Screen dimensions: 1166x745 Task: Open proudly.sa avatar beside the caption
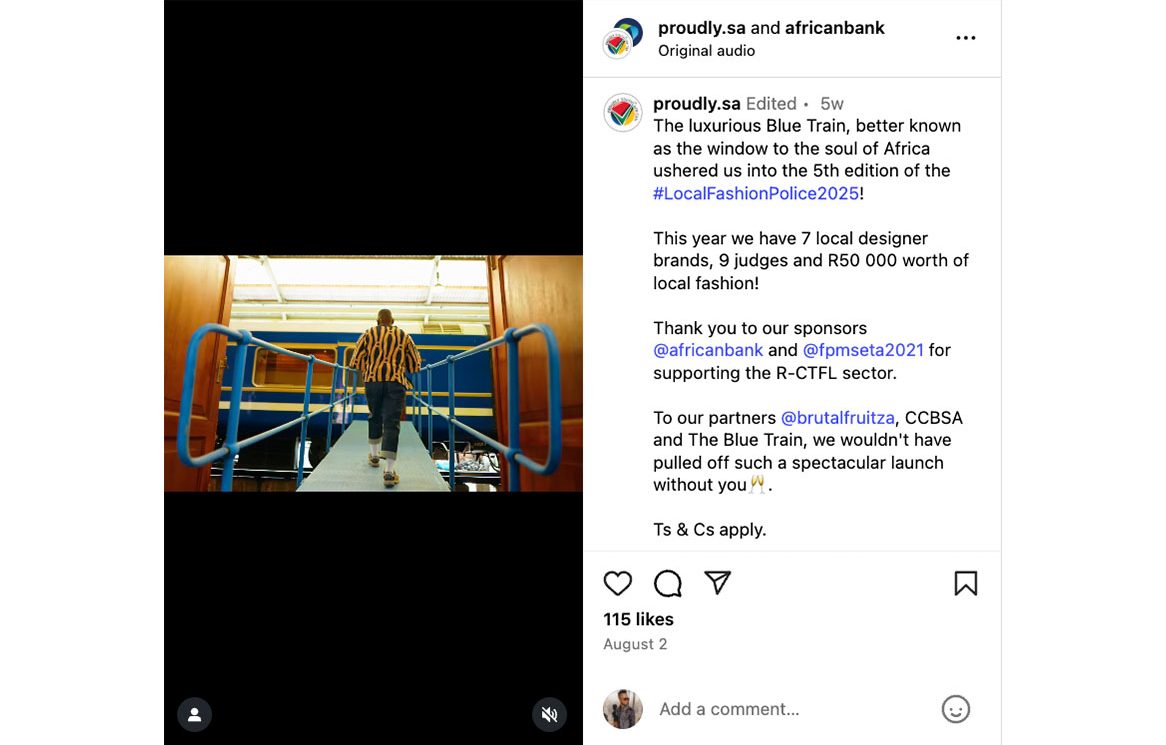622,113
